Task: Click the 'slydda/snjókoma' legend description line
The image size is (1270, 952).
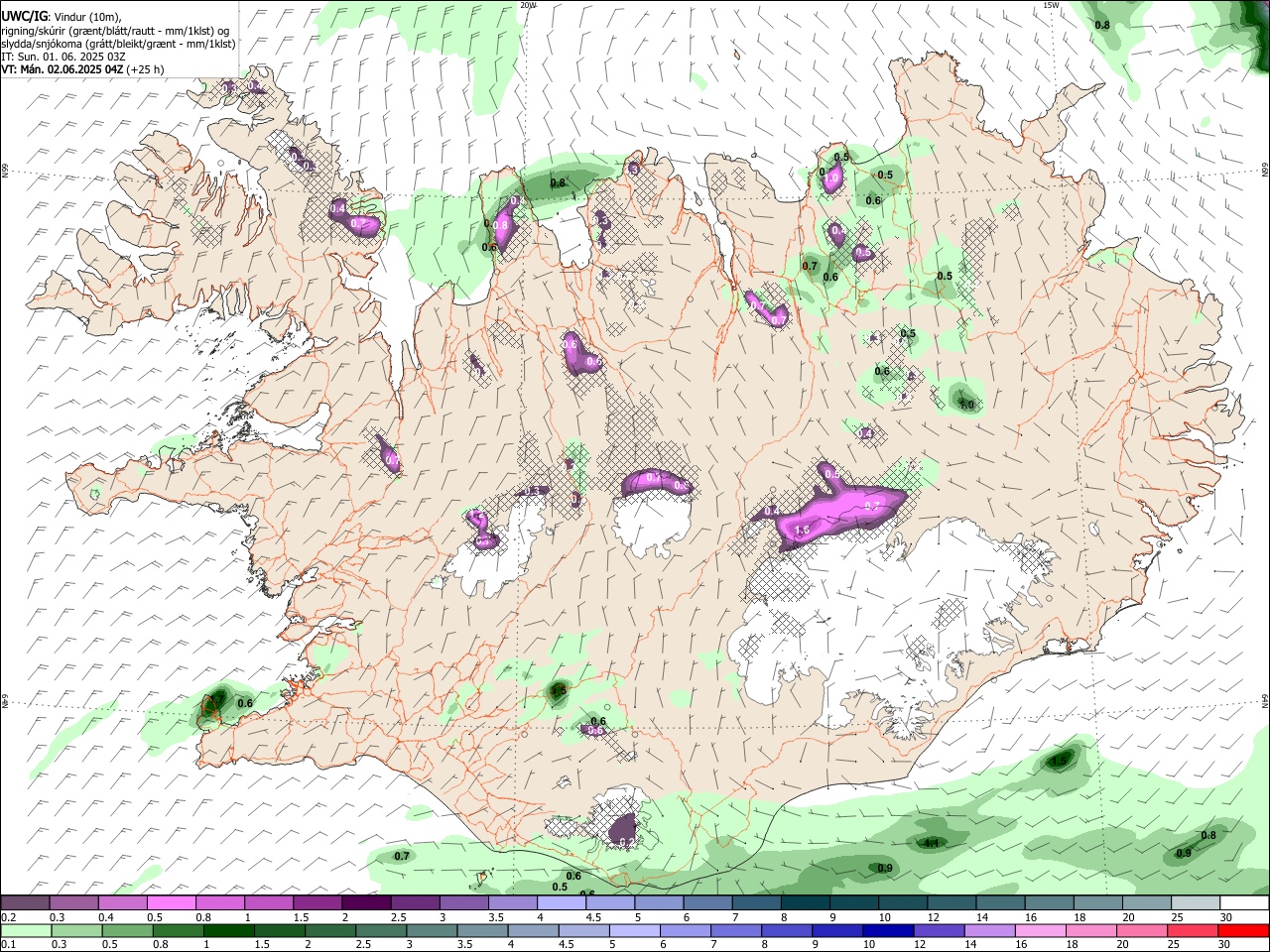Action: coord(118,44)
